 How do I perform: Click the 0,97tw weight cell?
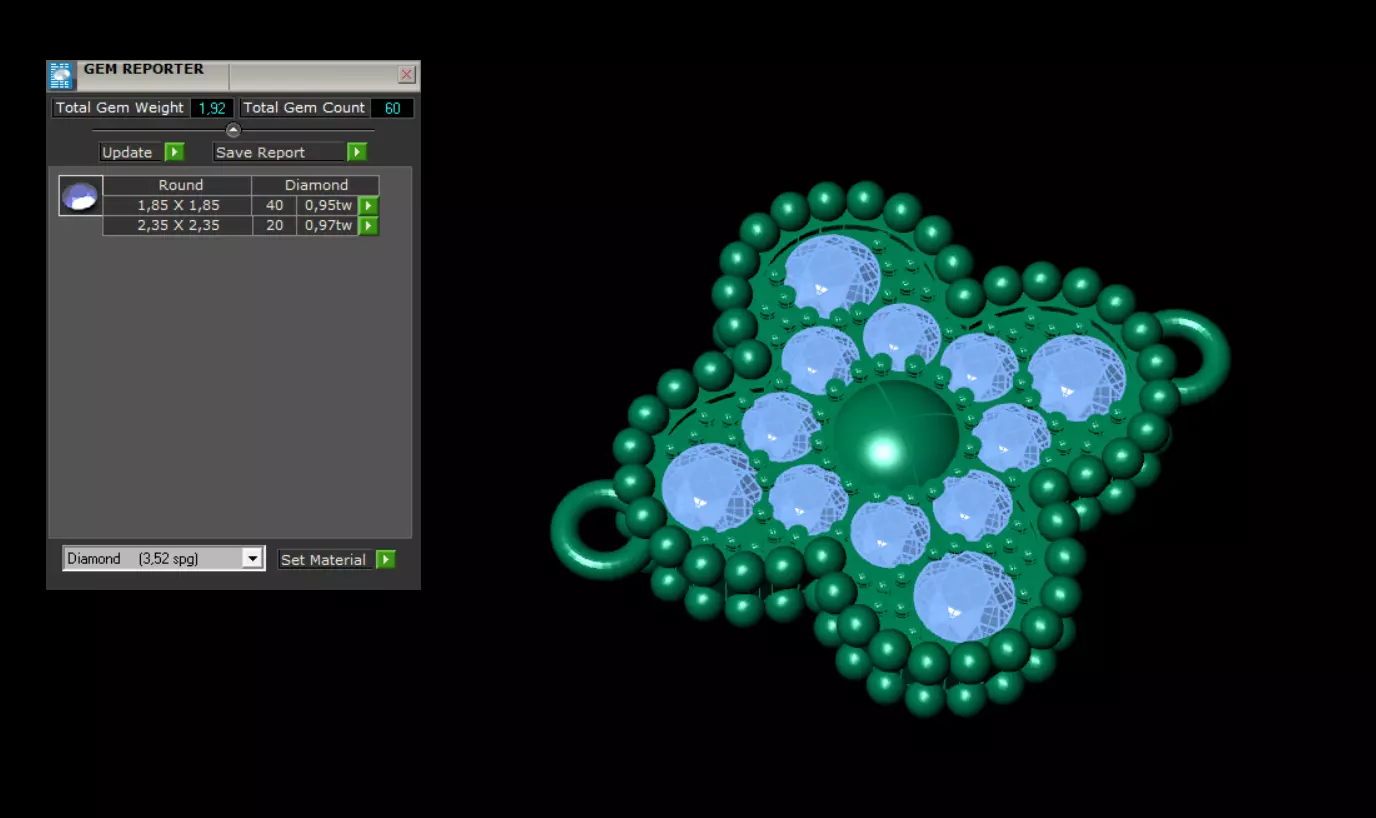328,225
